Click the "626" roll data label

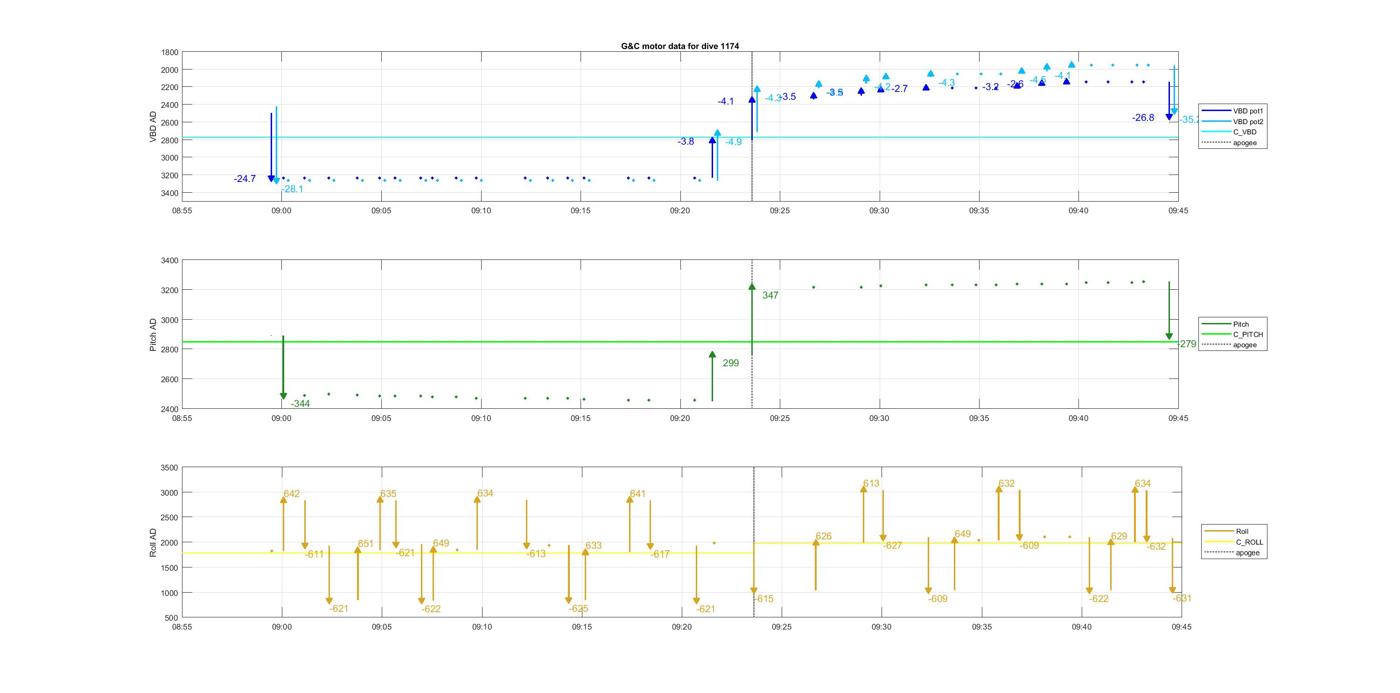click(824, 537)
